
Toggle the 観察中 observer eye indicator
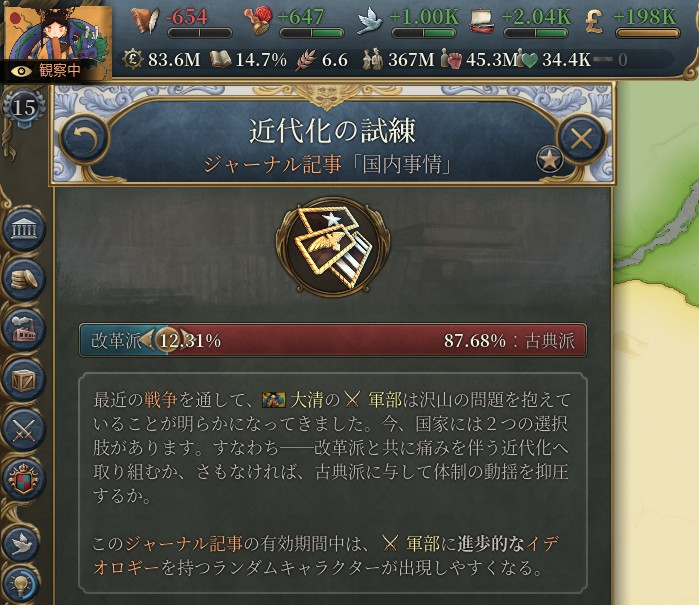tap(43, 70)
